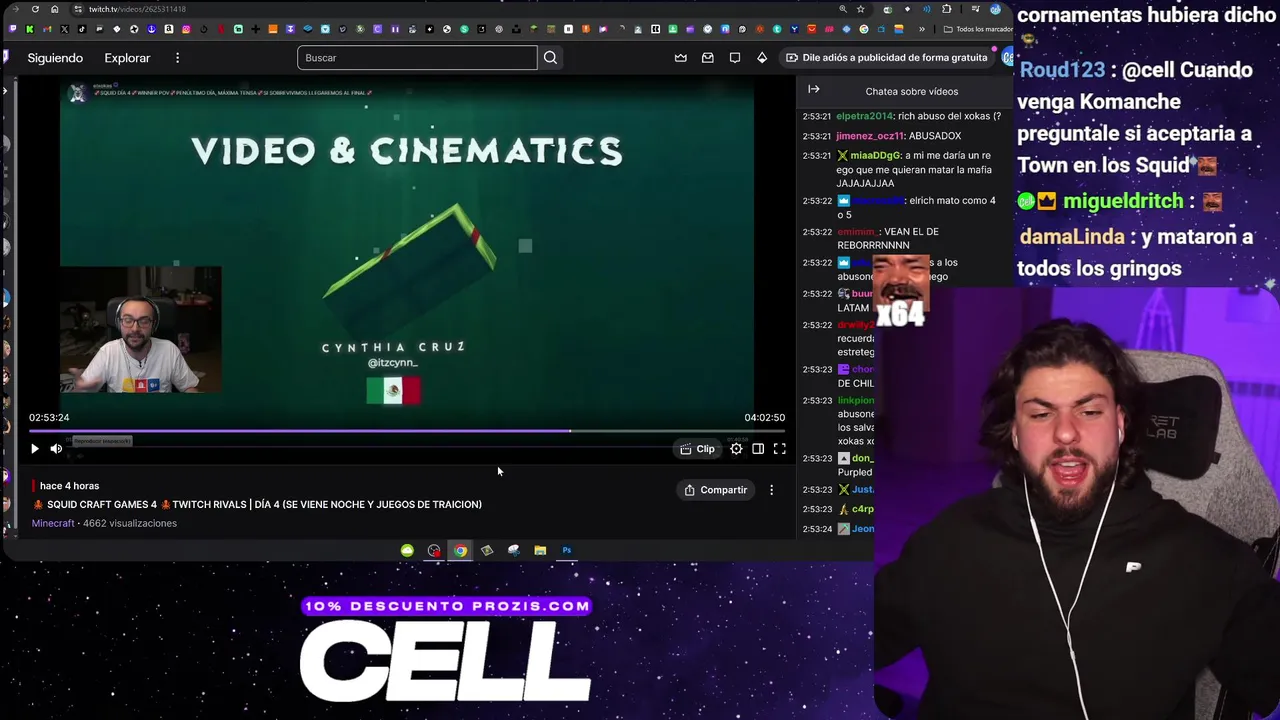Open Photoshop from the taskbar
1280x720 pixels.
click(x=567, y=550)
